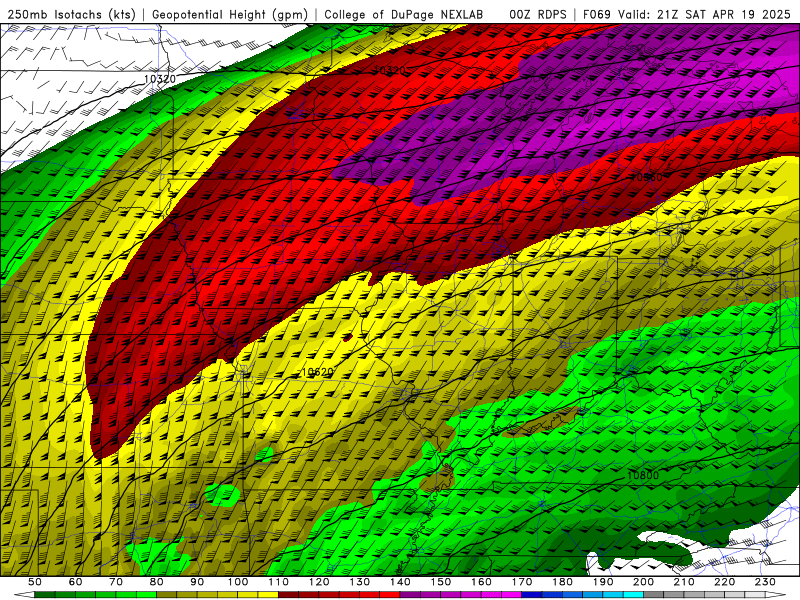The image size is (800, 600).
Task: Click the '160' value on the color scale
Action: coord(481,582)
